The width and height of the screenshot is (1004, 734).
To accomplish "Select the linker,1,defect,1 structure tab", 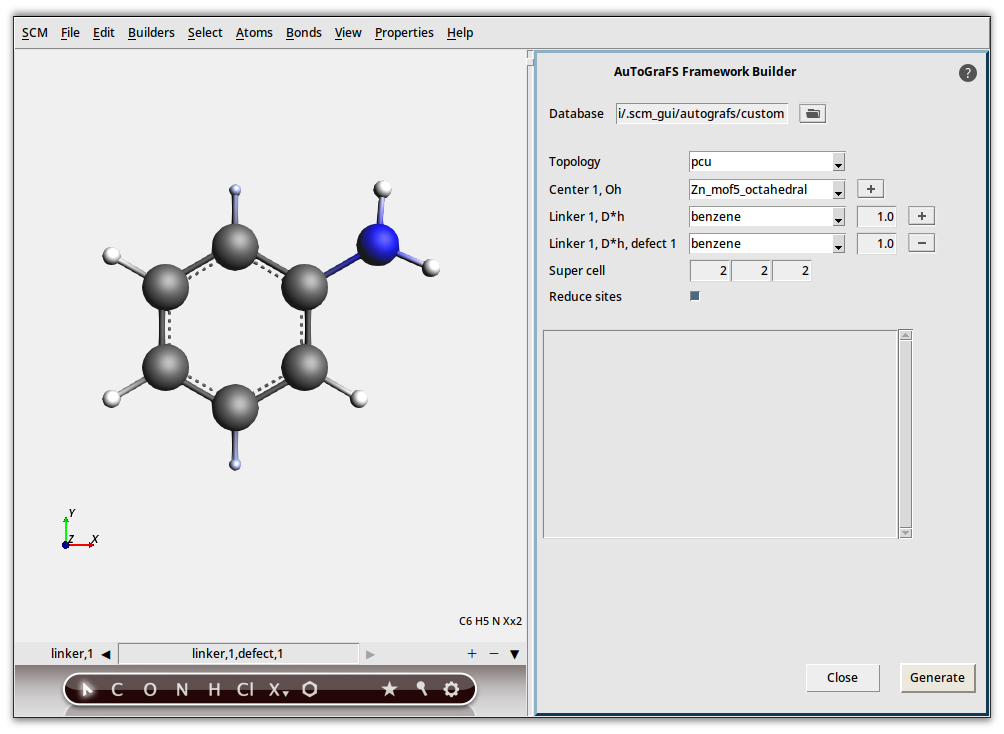I will (238, 653).
